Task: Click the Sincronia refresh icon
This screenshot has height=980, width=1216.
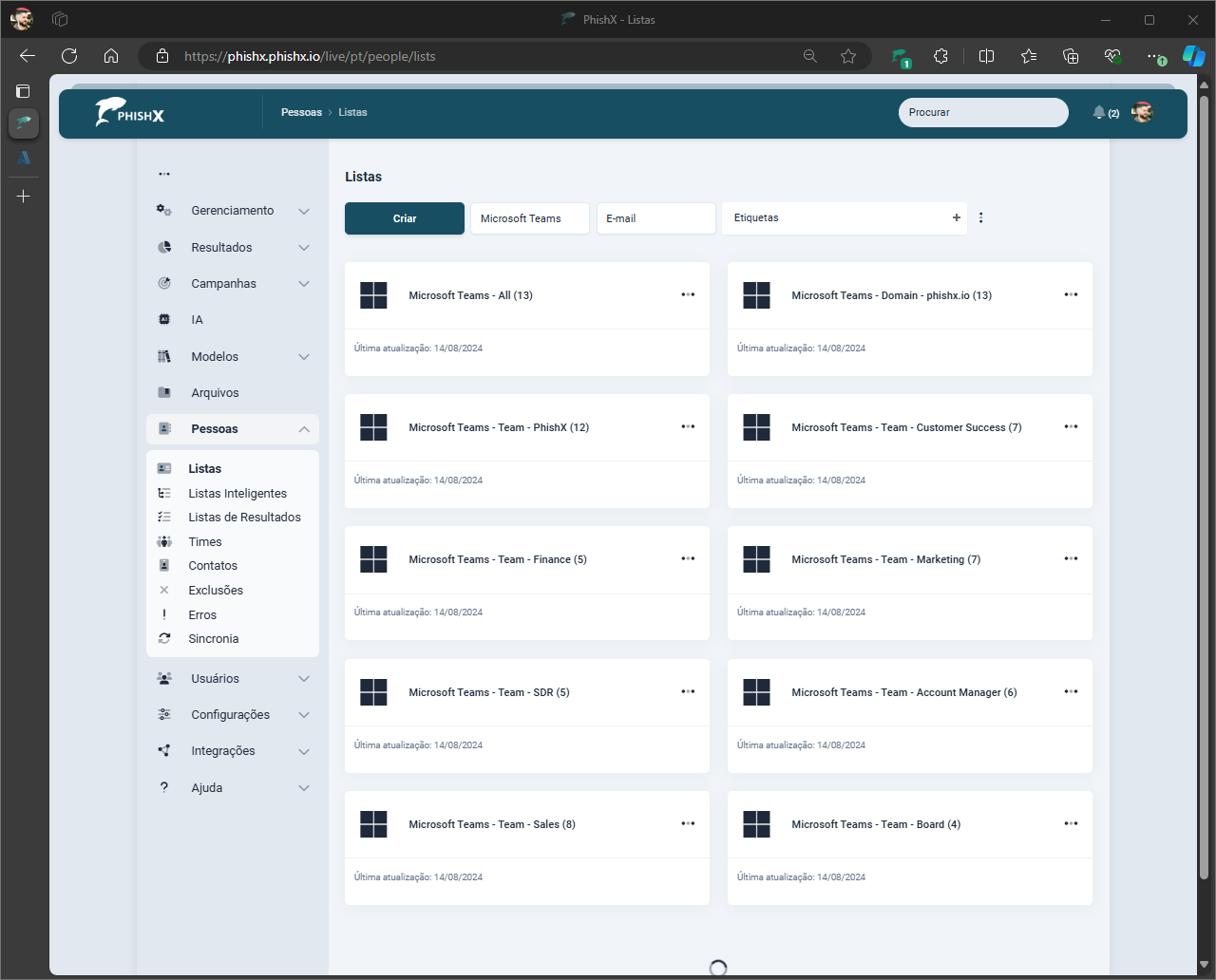Action: click(x=164, y=638)
